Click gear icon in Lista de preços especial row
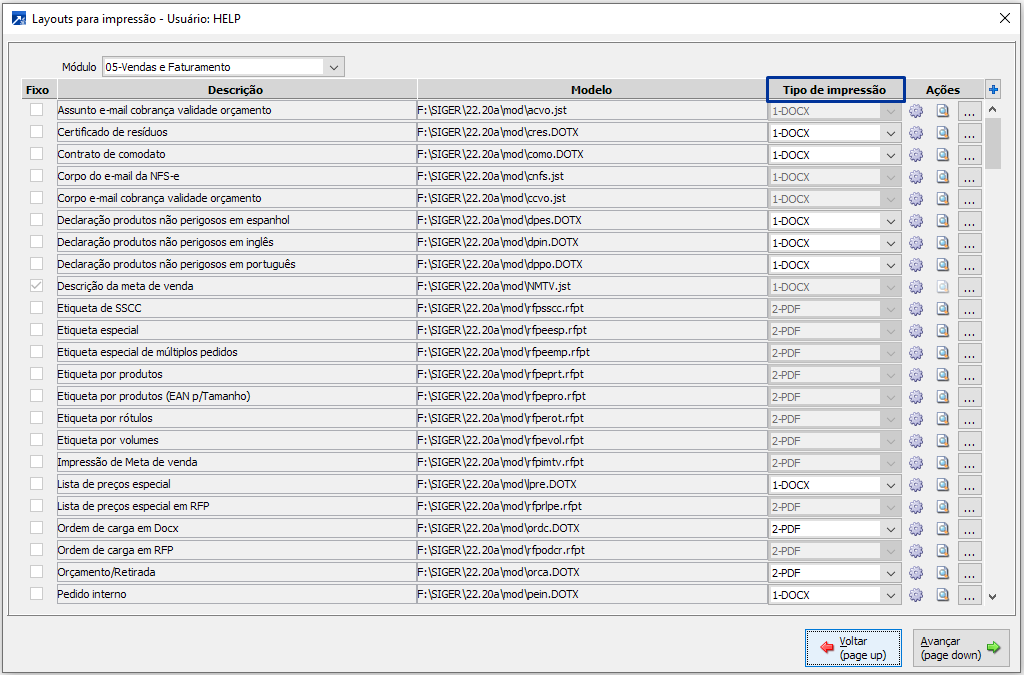 tap(916, 484)
